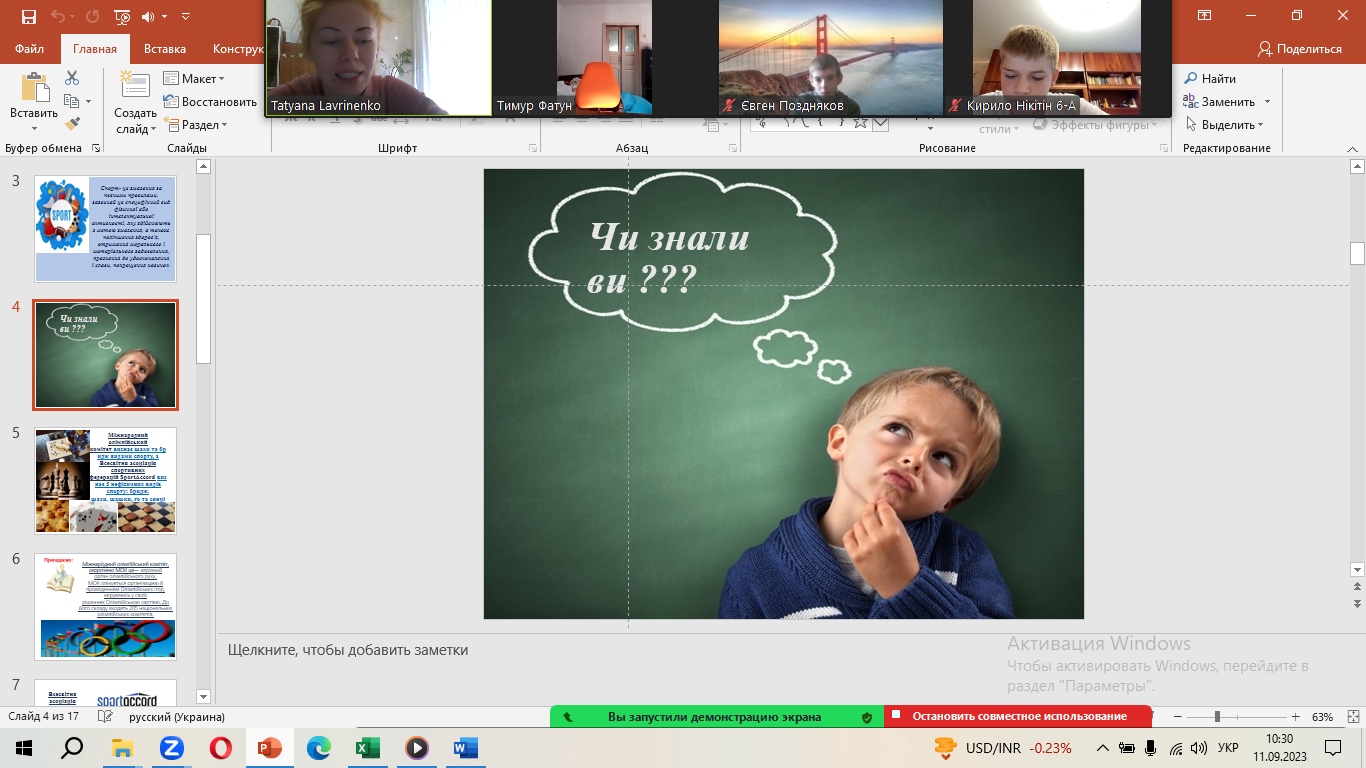
Task: Expand the Раздел section dropdown
Action: point(198,125)
